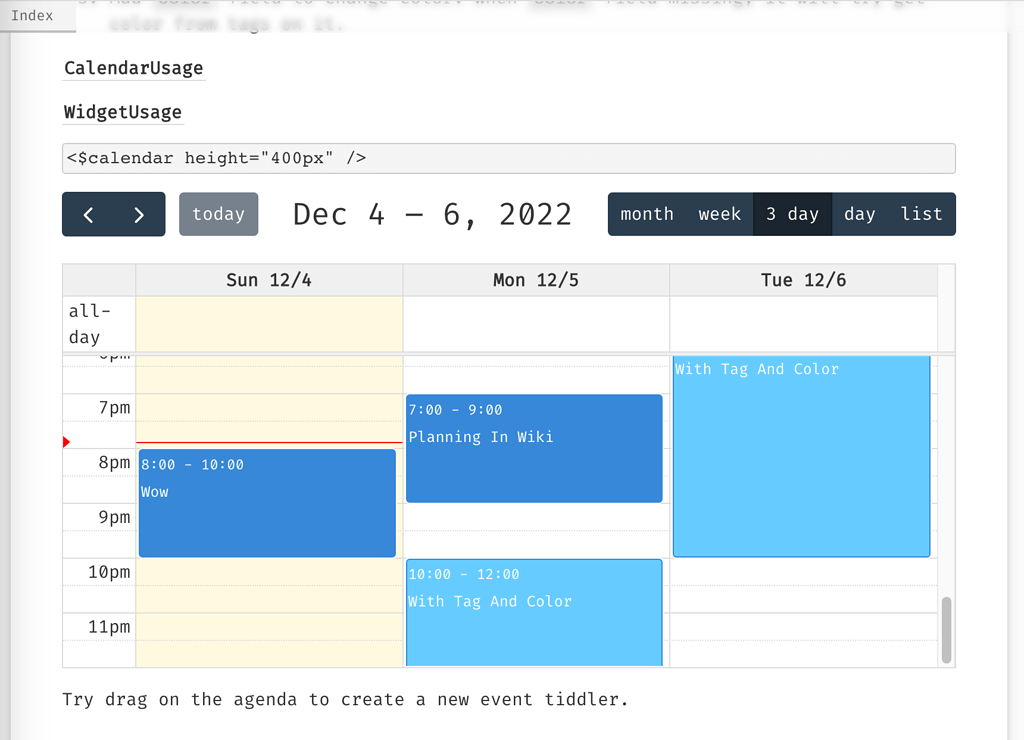Screen dimensions: 1024x740
Task: Switch to week view
Action: [719, 214]
